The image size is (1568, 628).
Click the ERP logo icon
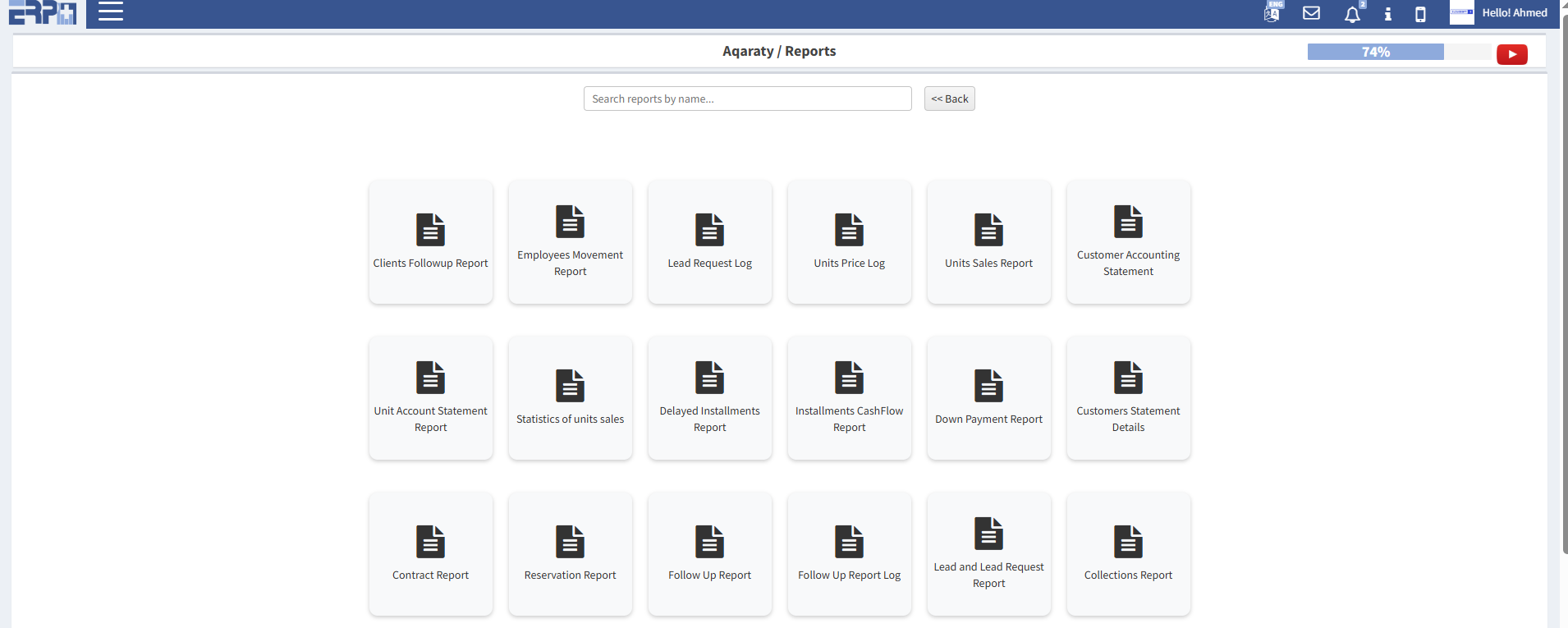[x=43, y=13]
